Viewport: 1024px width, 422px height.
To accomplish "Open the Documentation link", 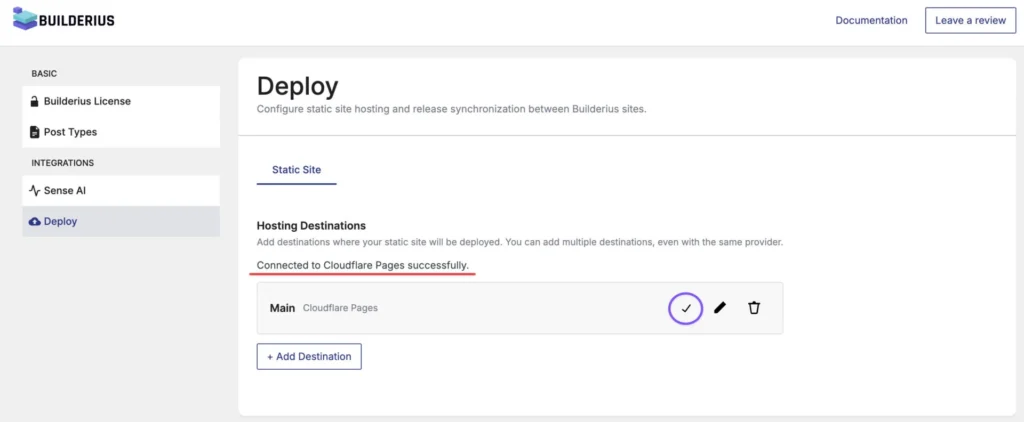I will (871, 20).
